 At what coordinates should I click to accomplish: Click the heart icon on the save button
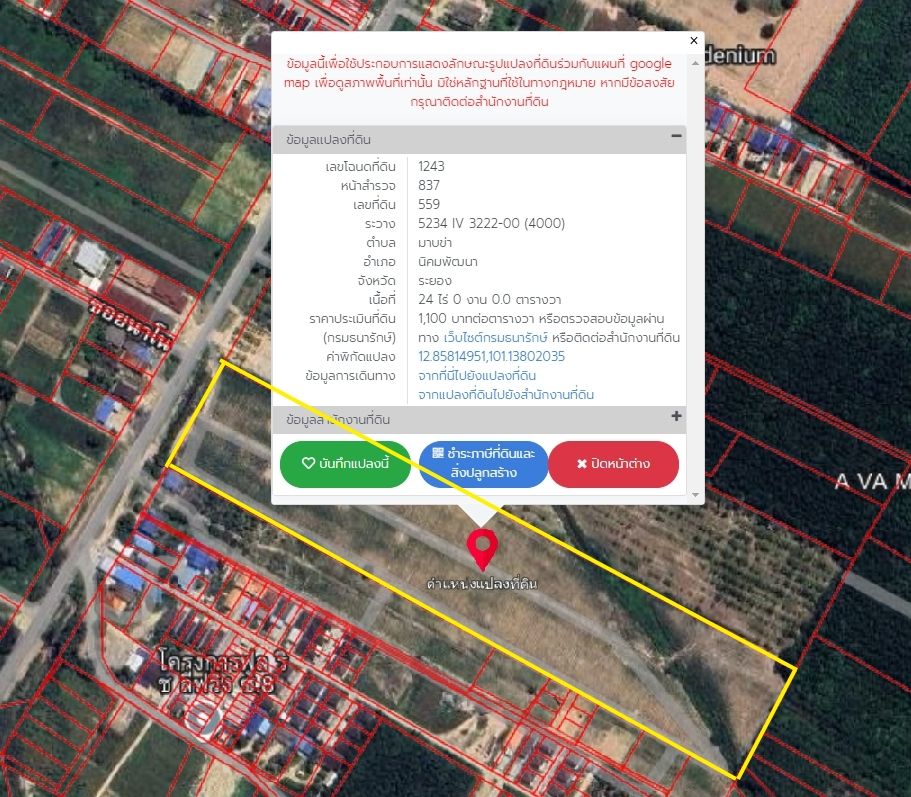click(x=309, y=463)
